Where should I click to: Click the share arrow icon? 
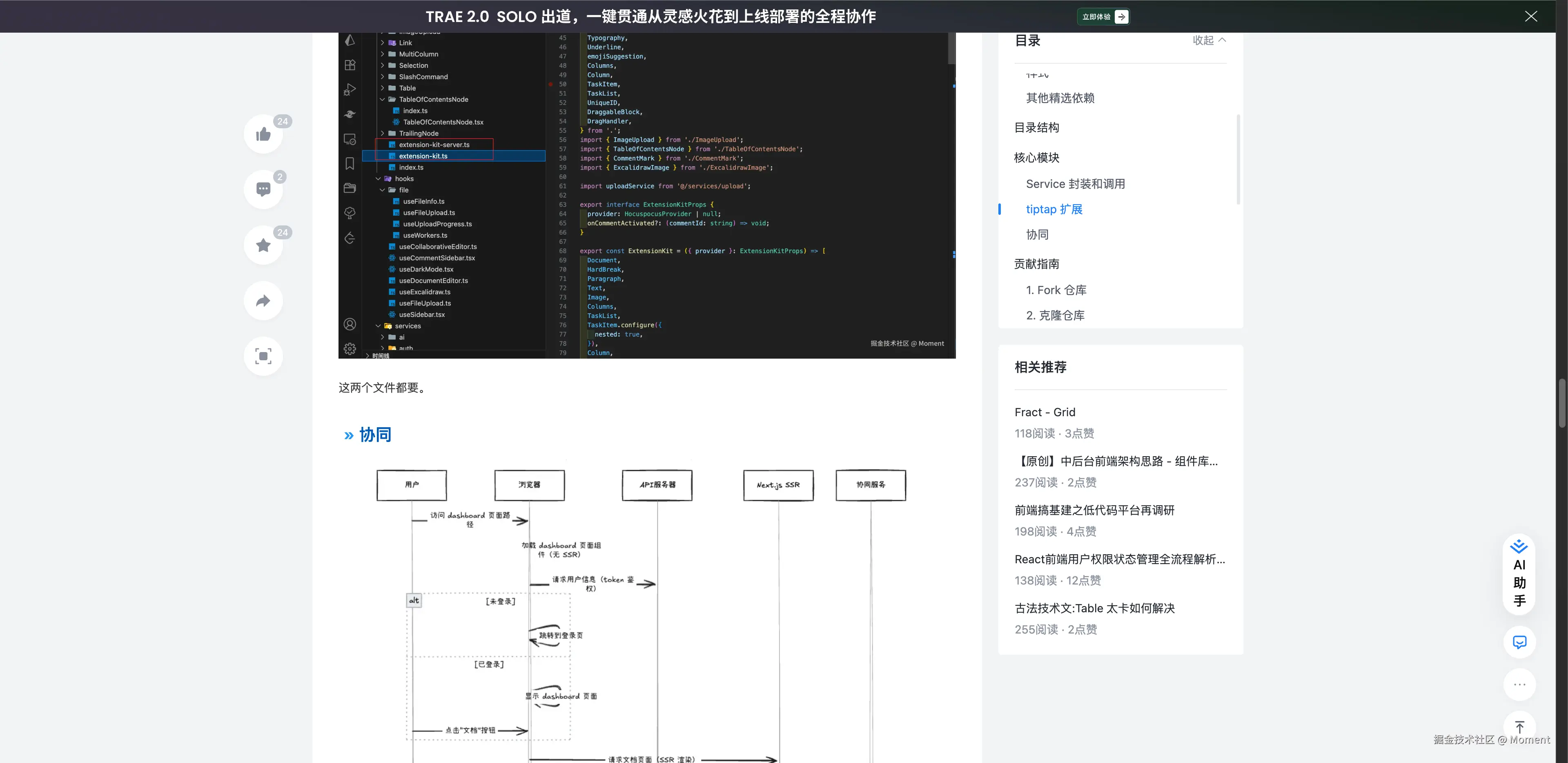click(x=263, y=301)
